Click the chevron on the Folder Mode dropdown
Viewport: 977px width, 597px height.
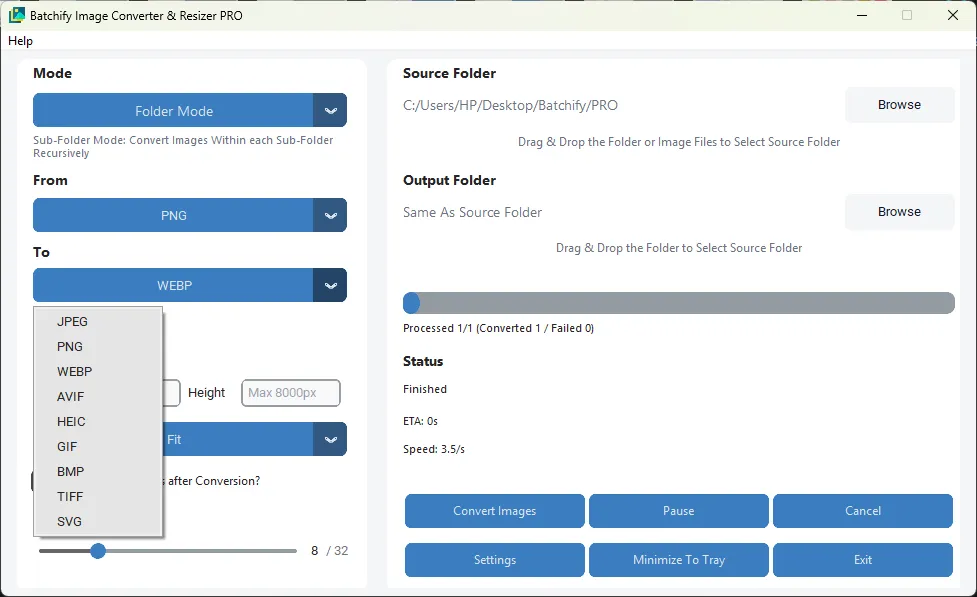[331, 110]
